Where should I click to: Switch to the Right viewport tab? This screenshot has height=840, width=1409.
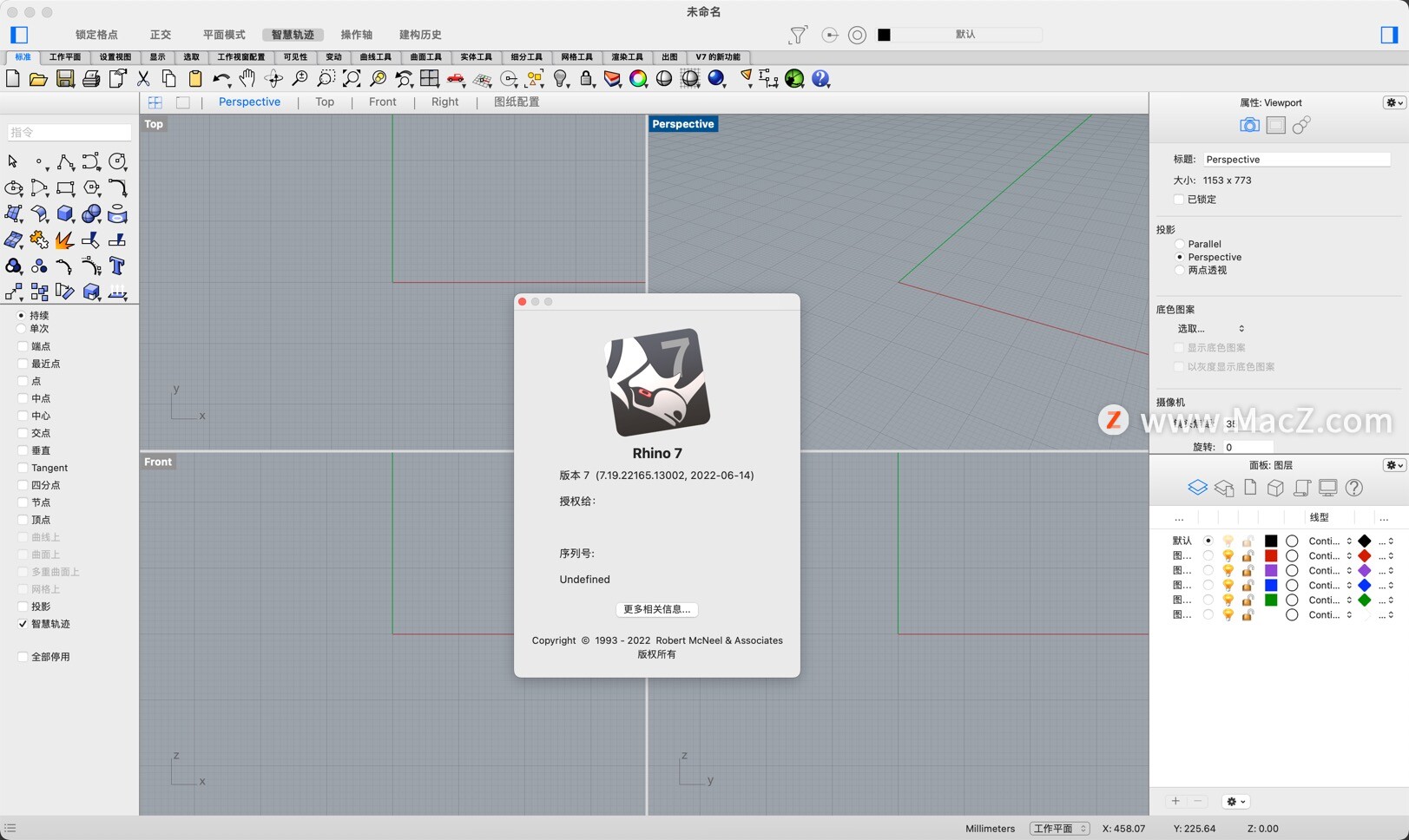click(444, 102)
